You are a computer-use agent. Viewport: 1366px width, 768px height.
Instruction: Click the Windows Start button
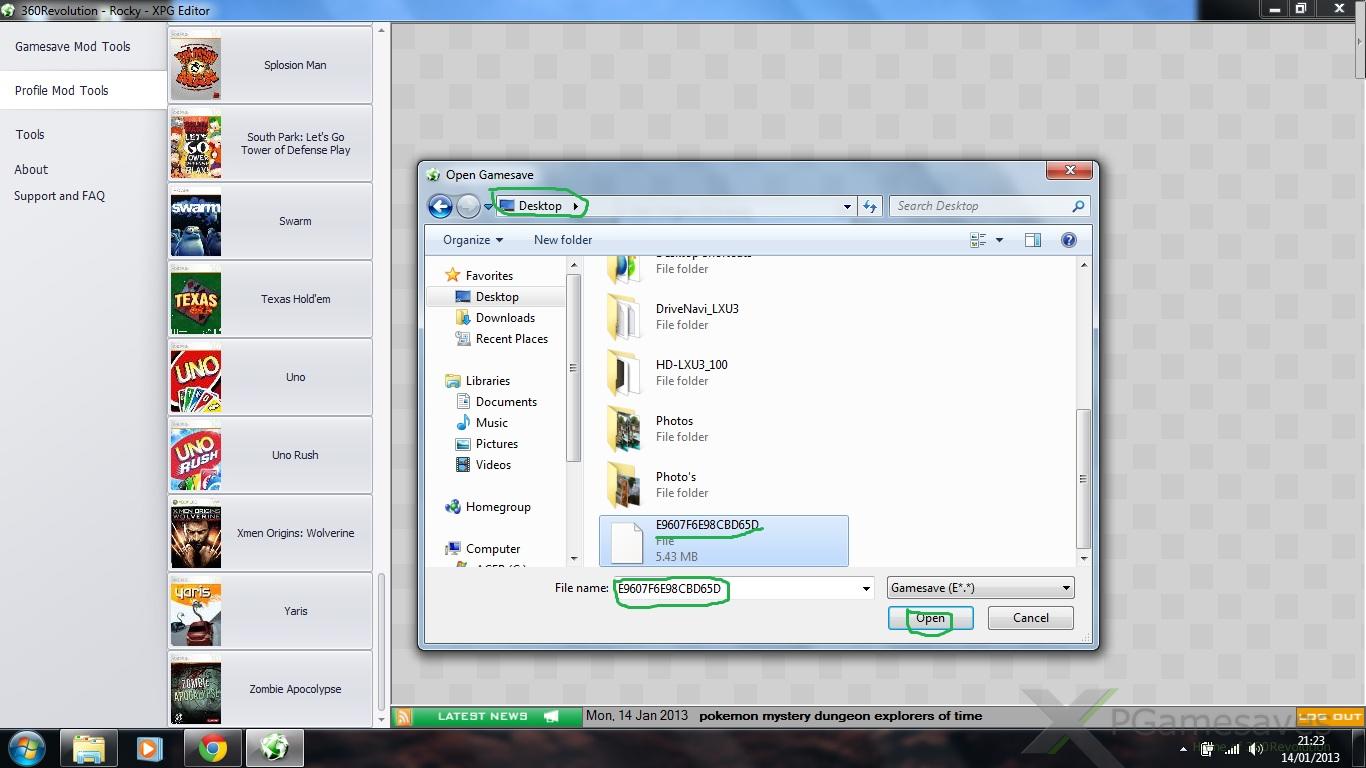27,748
